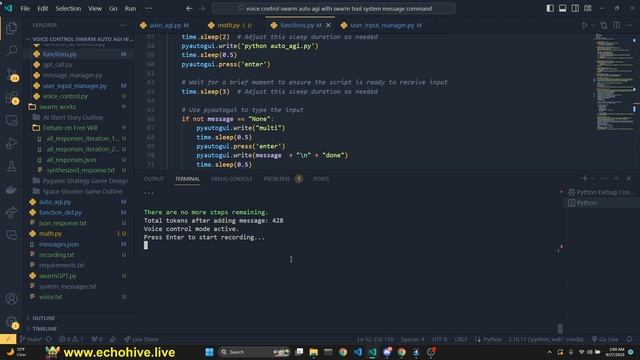Click the editor minimap
Viewport: 640px width, 360px height.
click(x=614, y=82)
